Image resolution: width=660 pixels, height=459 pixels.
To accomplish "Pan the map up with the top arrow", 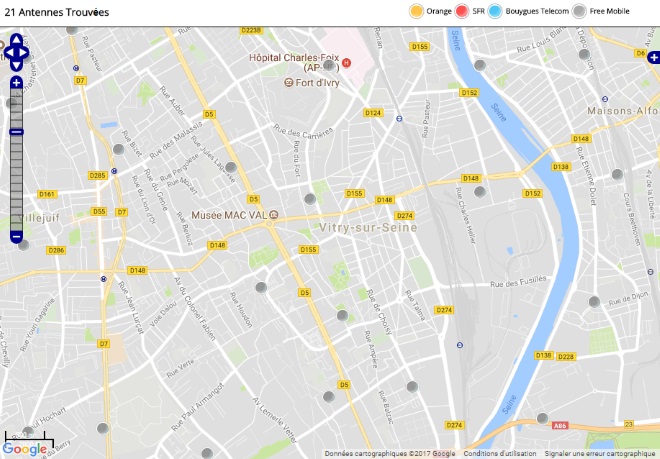I will (x=16, y=40).
